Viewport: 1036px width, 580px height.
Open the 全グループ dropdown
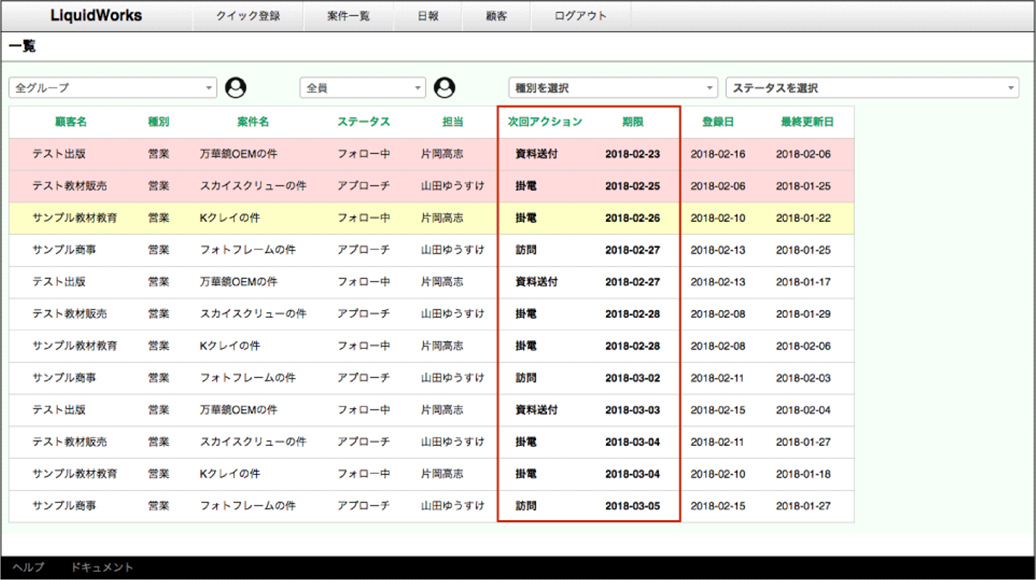coord(112,87)
